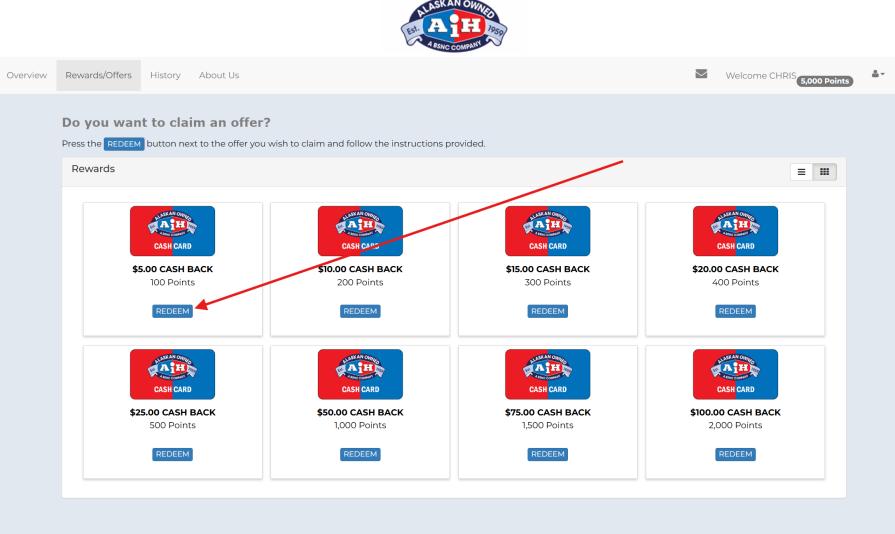This screenshot has height=534, width=895.
Task: Click the '500 Points' text
Action: (x=172, y=425)
